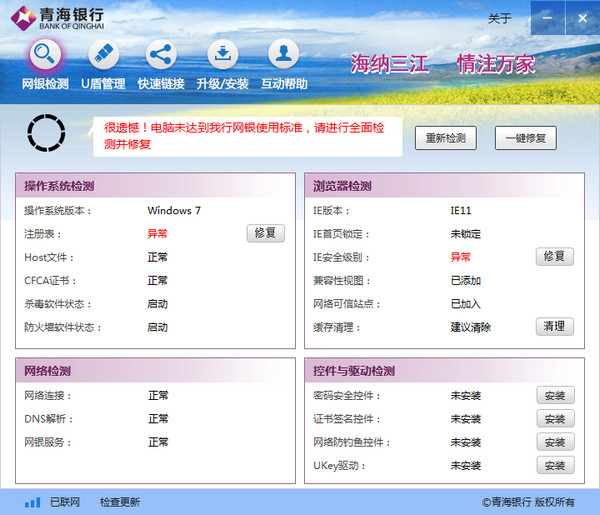
Task: Click the Windows 7 version value
Action: click(x=174, y=210)
